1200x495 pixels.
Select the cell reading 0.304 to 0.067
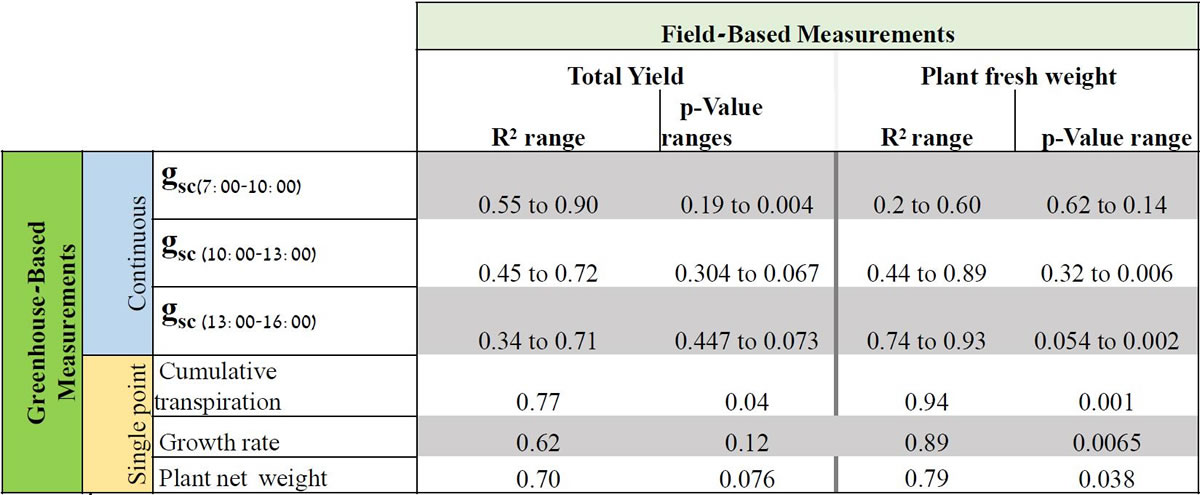(747, 274)
